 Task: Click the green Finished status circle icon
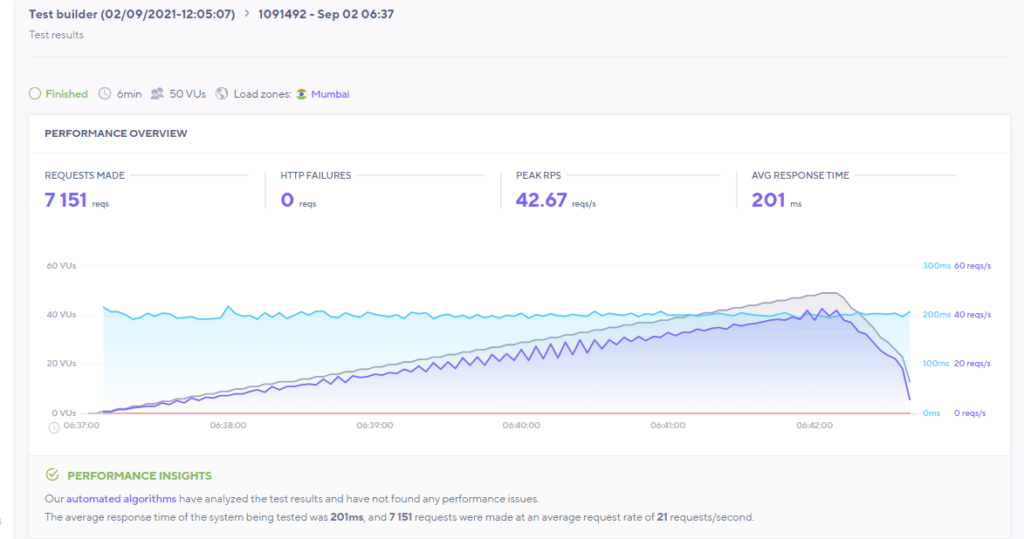35,94
